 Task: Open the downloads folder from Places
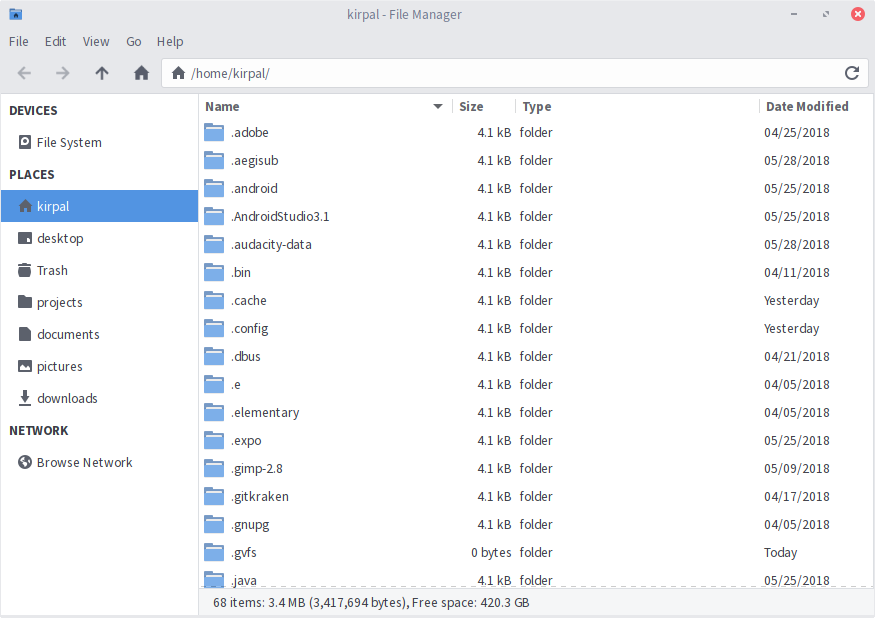click(72, 398)
